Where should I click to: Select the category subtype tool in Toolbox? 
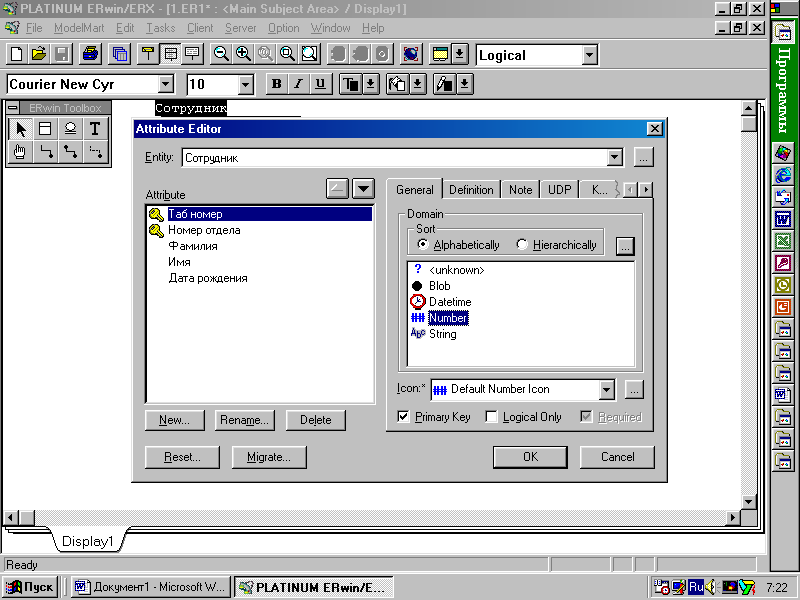[70, 129]
